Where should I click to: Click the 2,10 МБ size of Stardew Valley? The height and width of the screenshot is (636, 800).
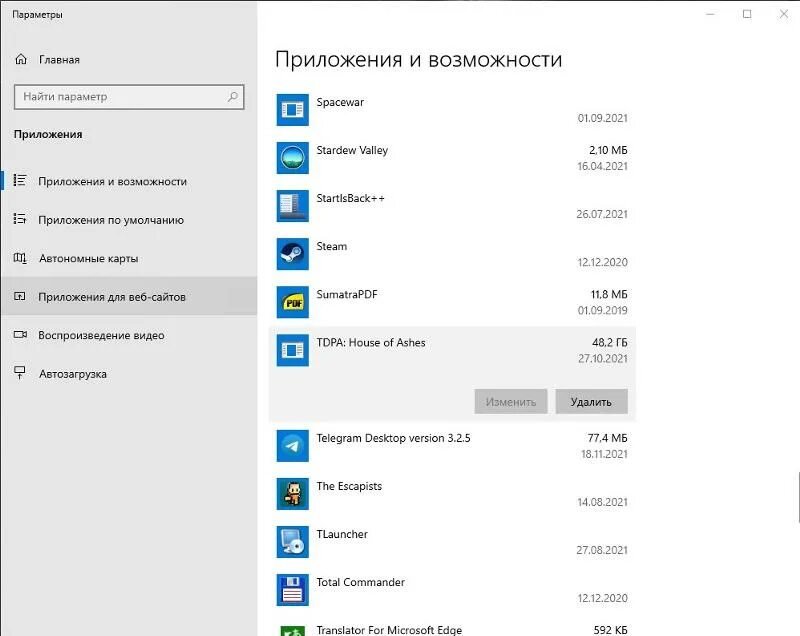point(608,150)
